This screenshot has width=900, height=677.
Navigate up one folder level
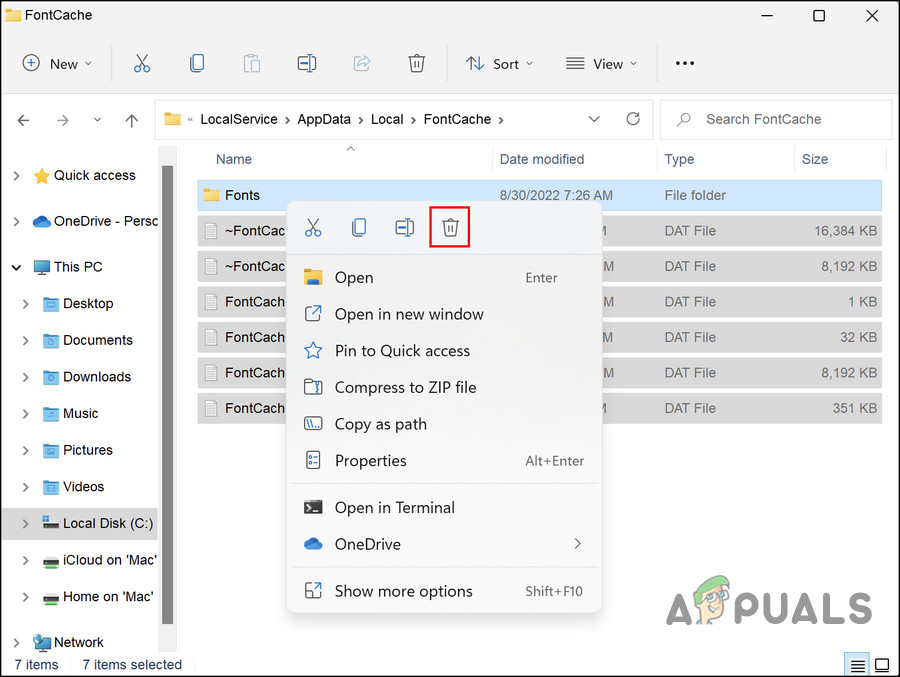click(x=131, y=119)
